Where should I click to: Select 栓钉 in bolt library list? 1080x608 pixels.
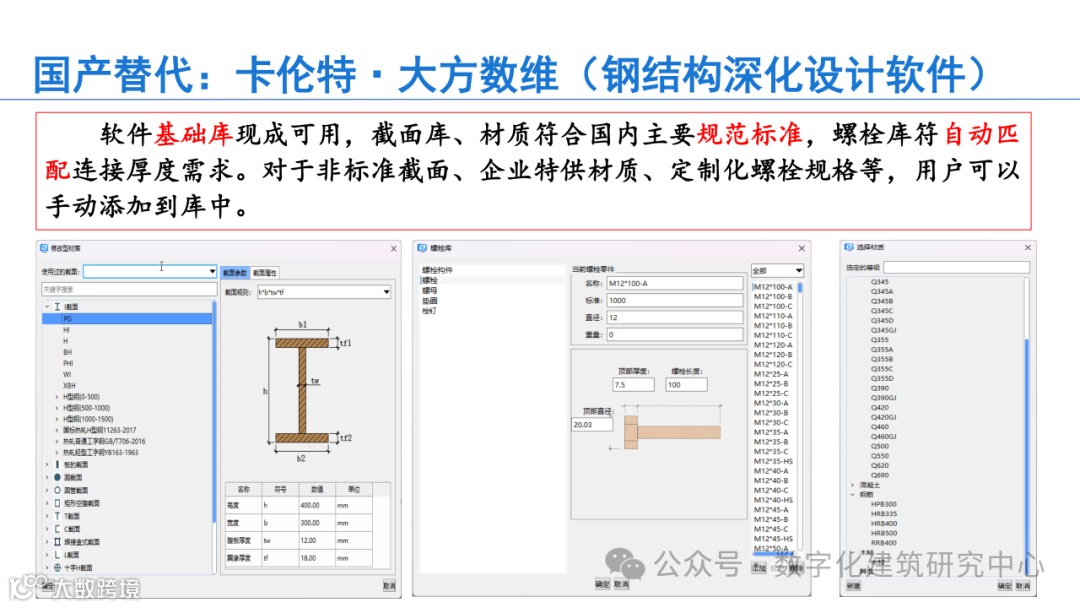pyautogui.click(x=430, y=311)
